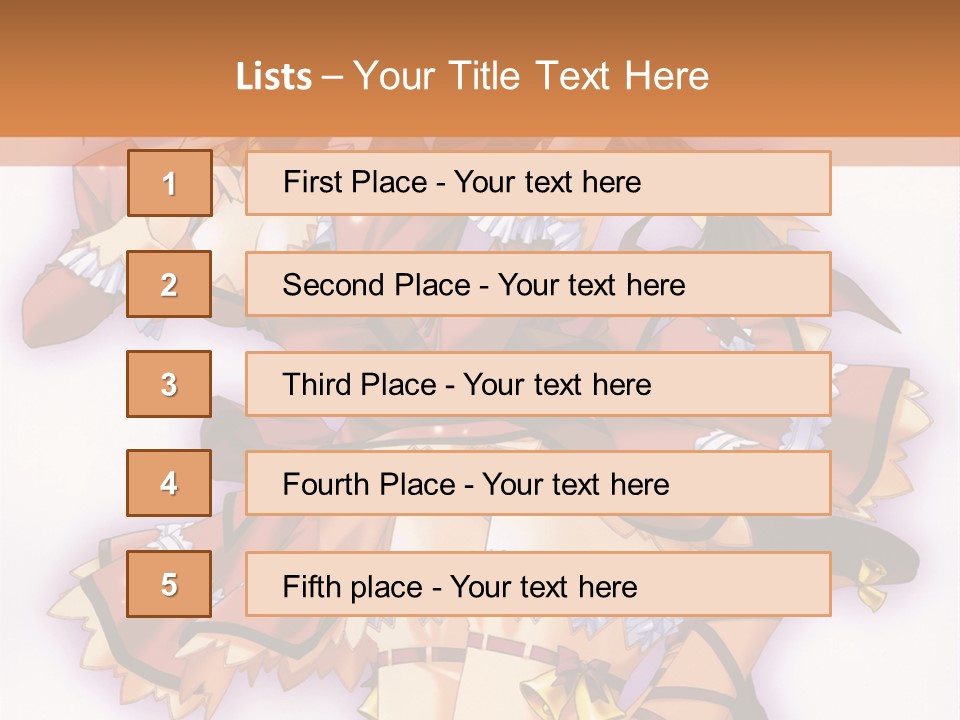This screenshot has width=960, height=720.
Task: Click the Second Place text bar
Action: coord(538,284)
